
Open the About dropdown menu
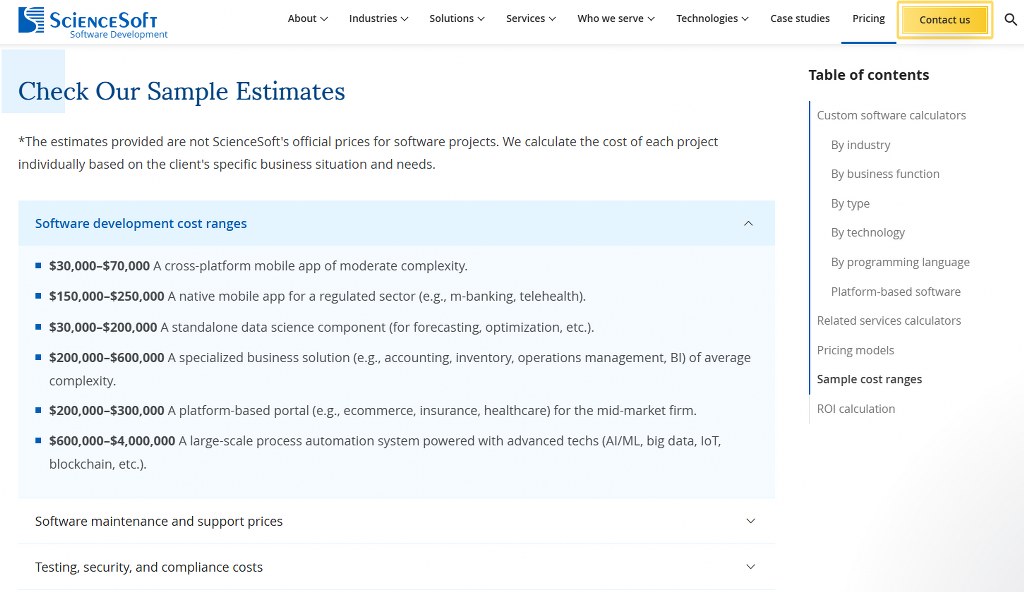pos(308,19)
